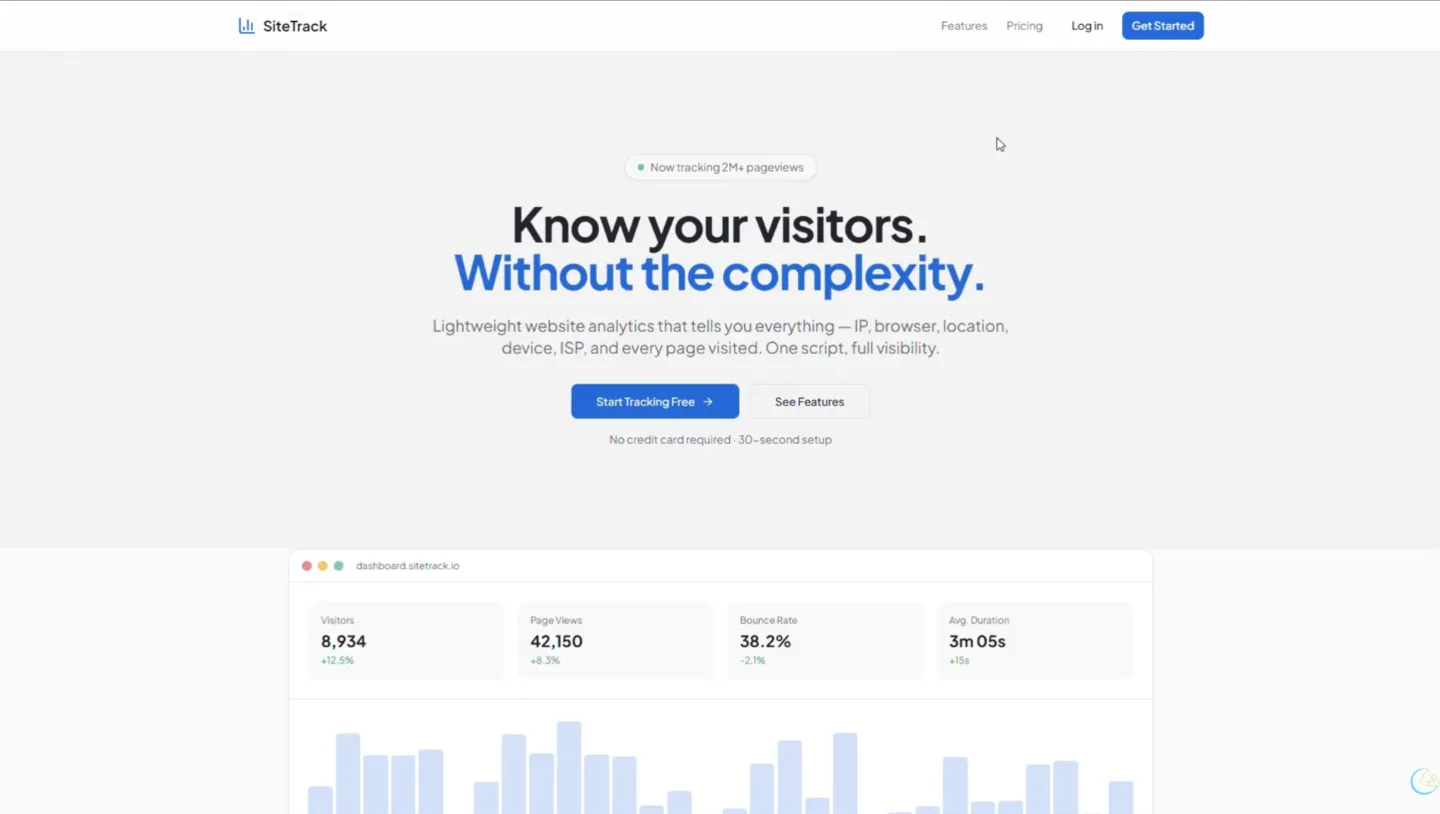Screen dimensions: 1440x814
Task: Select the Avg. Duration 3m 05s card
Action: (1035, 640)
